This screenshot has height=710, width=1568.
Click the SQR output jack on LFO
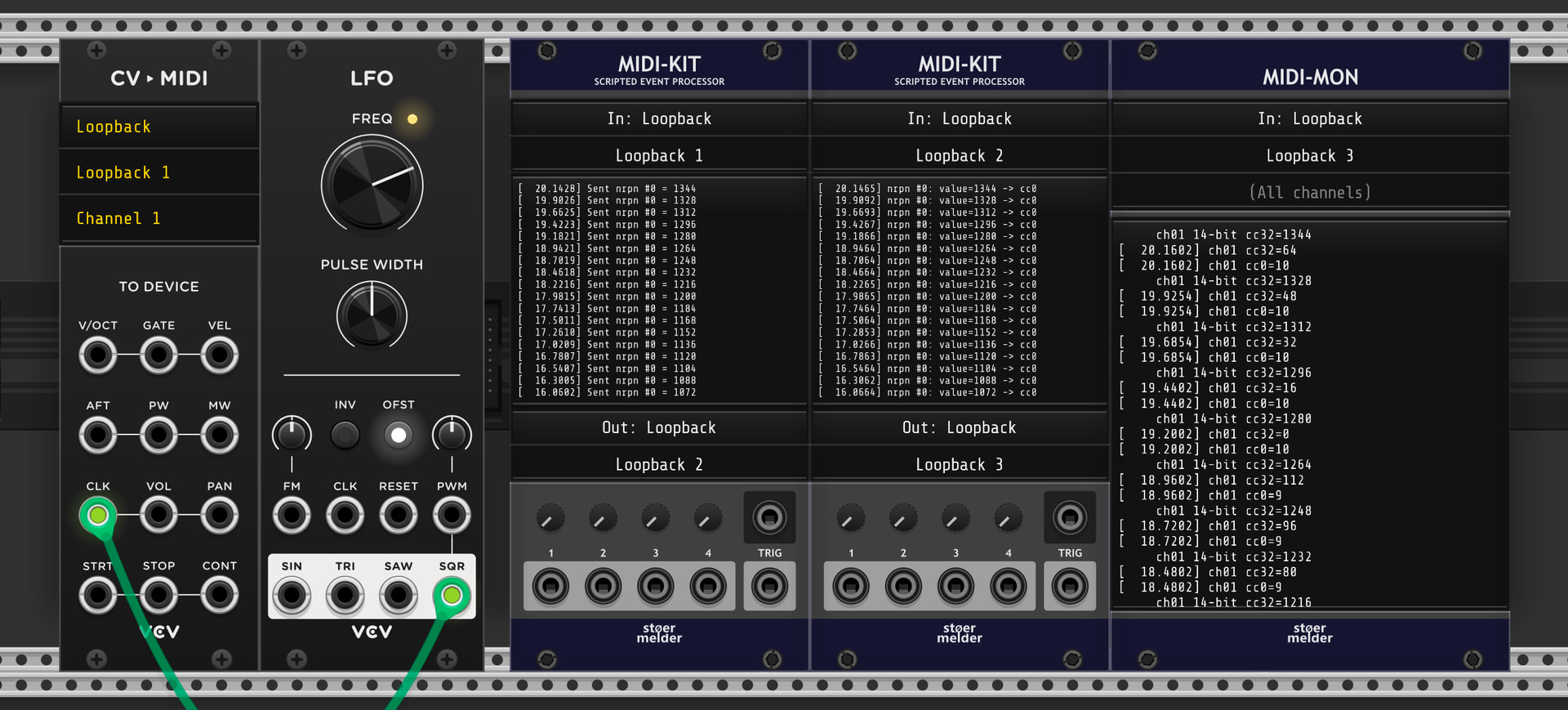click(x=452, y=596)
